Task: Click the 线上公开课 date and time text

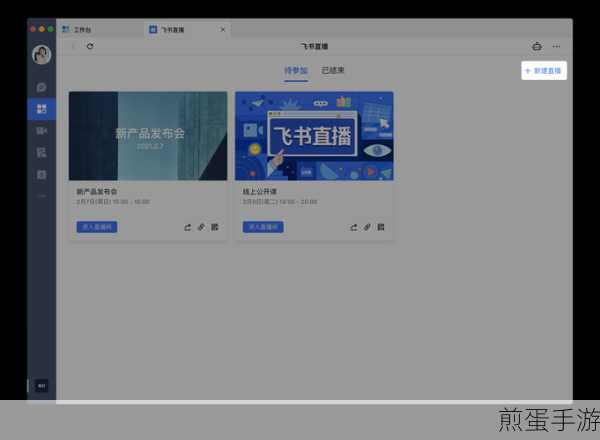Action: point(280,202)
